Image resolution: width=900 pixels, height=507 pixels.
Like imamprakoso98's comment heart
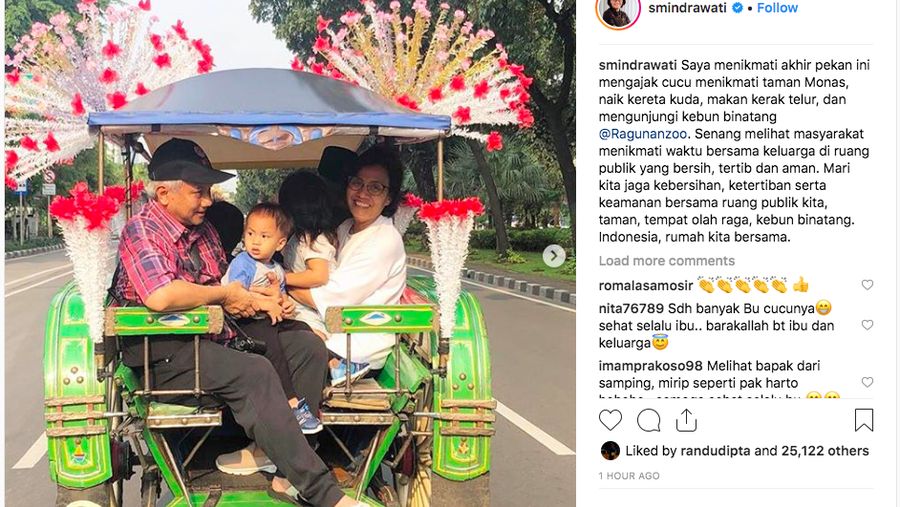pos(867,382)
